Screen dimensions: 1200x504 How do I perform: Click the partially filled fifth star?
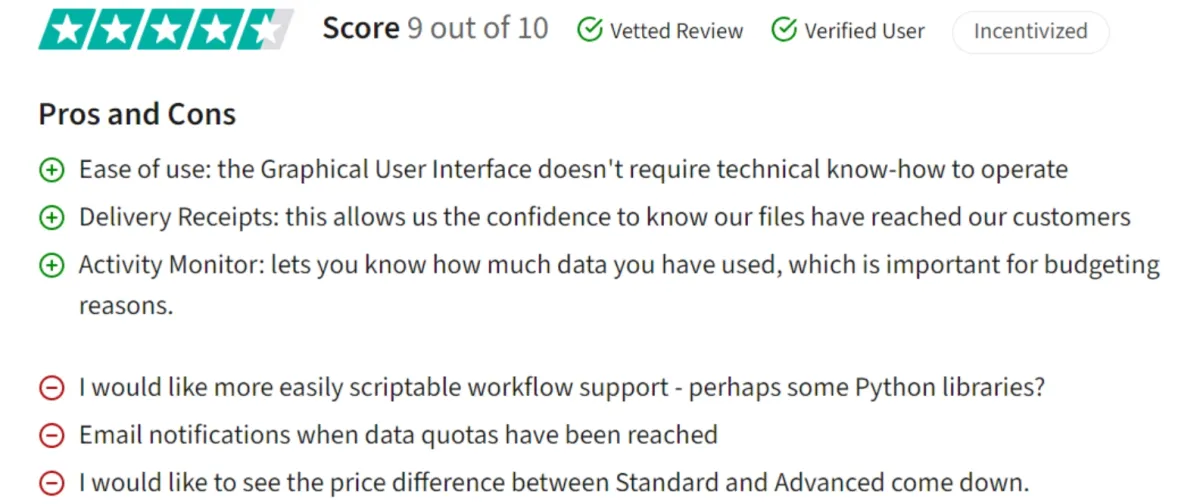[267, 29]
